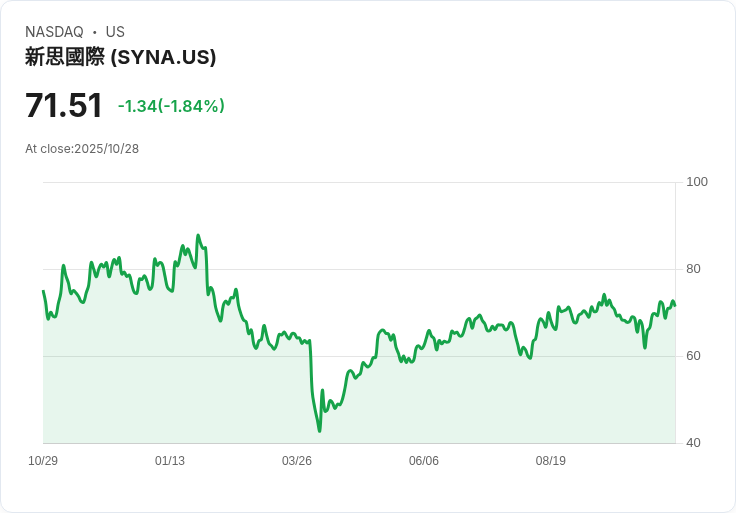Click the 71.51 closing price
The image size is (736, 513).
point(64,105)
